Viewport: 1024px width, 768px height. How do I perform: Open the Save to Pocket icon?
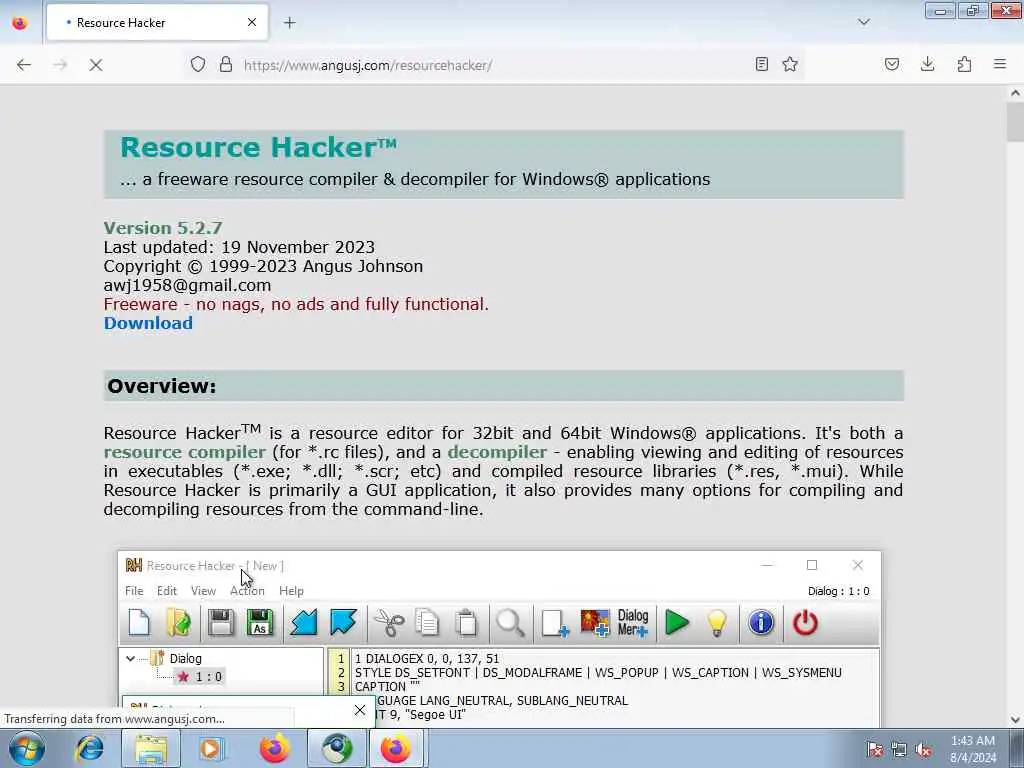[891, 64]
